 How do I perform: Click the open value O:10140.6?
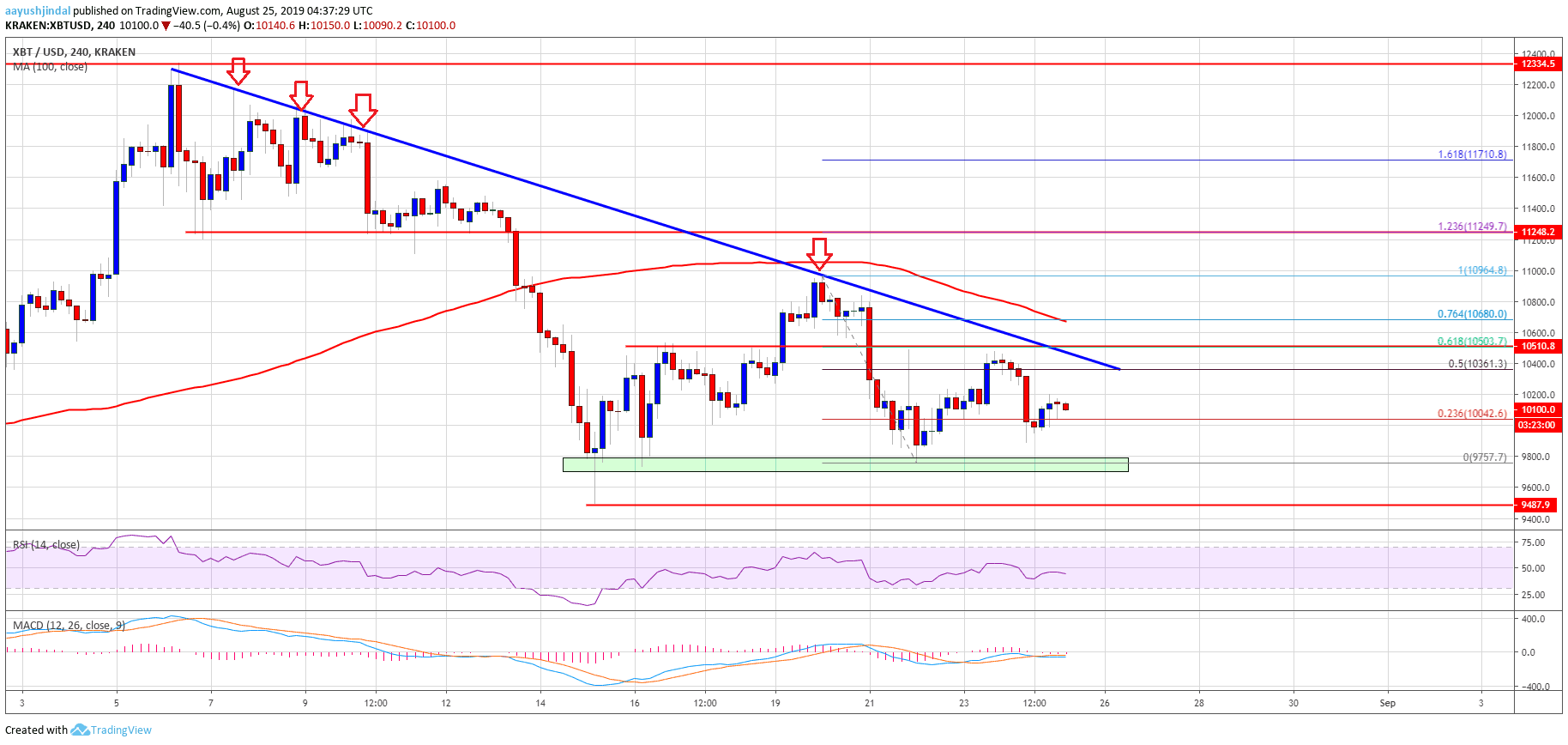pos(269,26)
